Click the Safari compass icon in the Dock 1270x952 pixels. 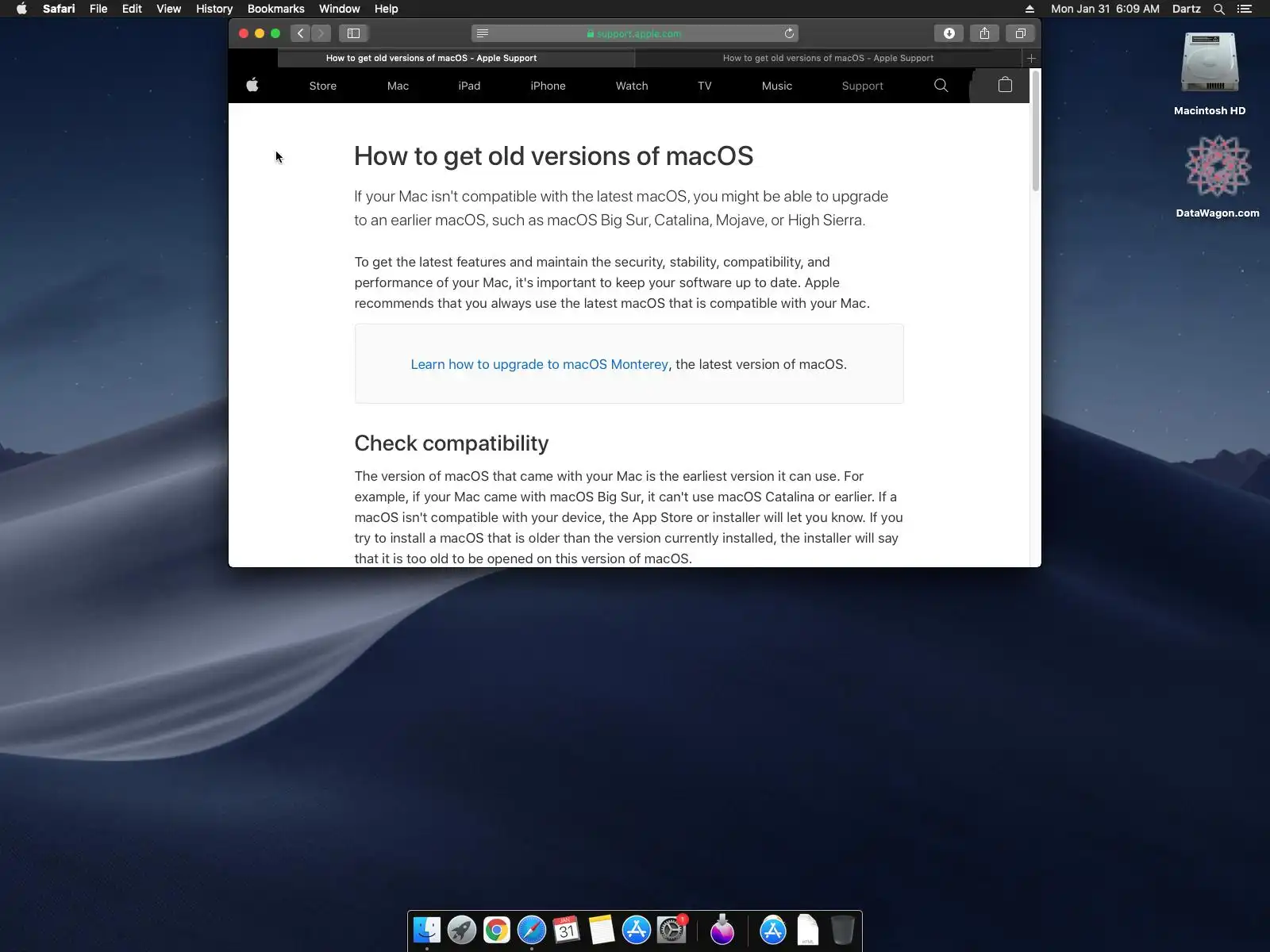532,930
